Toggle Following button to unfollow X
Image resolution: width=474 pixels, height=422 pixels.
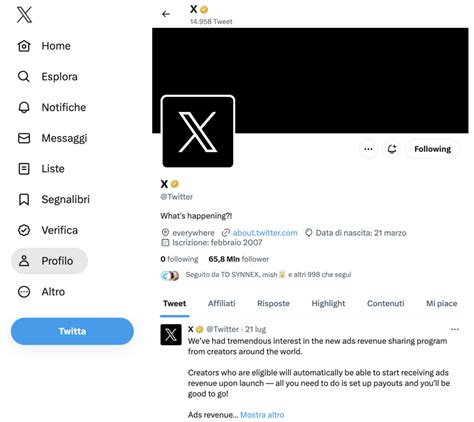pyautogui.click(x=432, y=149)
